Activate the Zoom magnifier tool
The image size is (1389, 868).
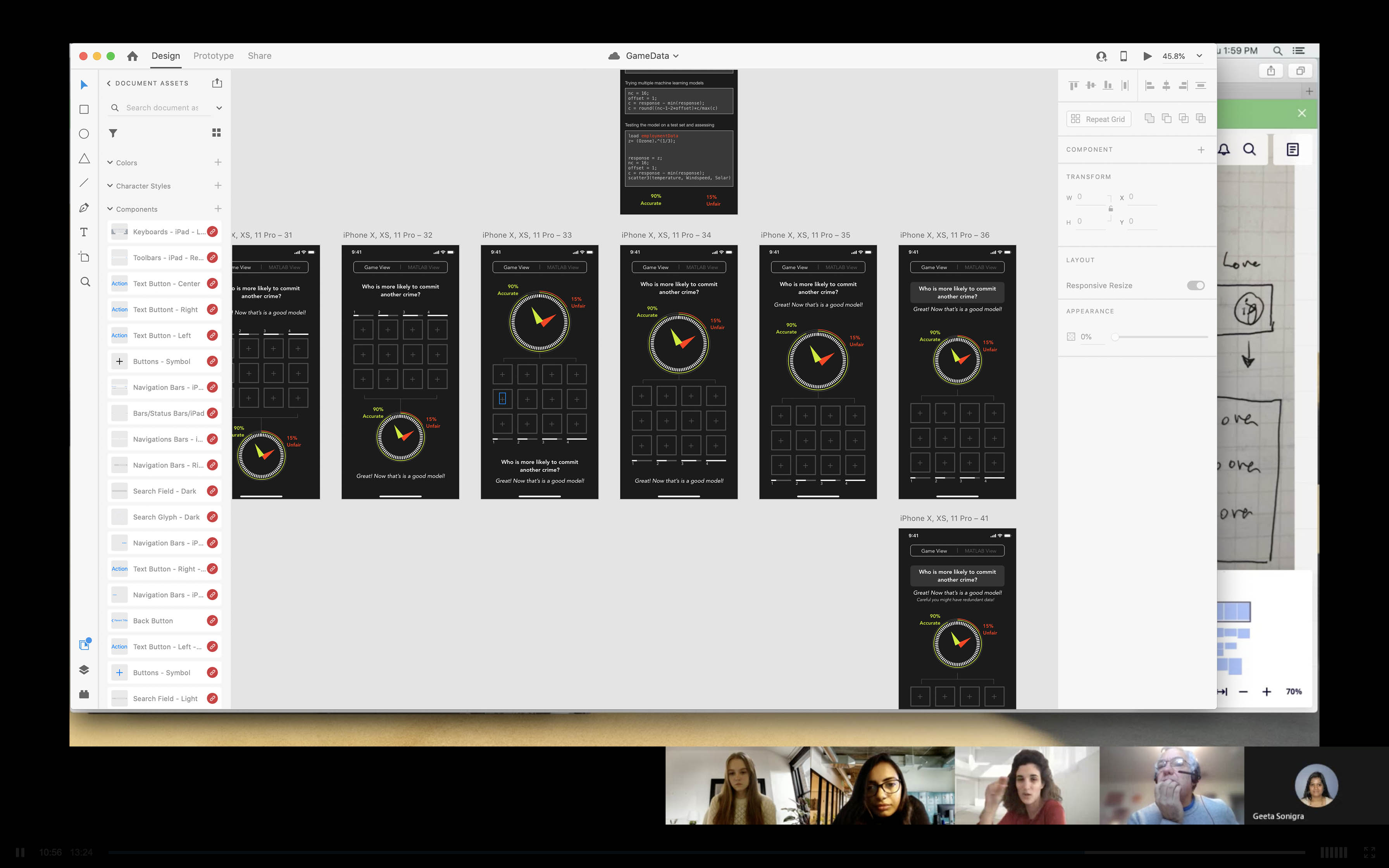(x=85, y=282)
